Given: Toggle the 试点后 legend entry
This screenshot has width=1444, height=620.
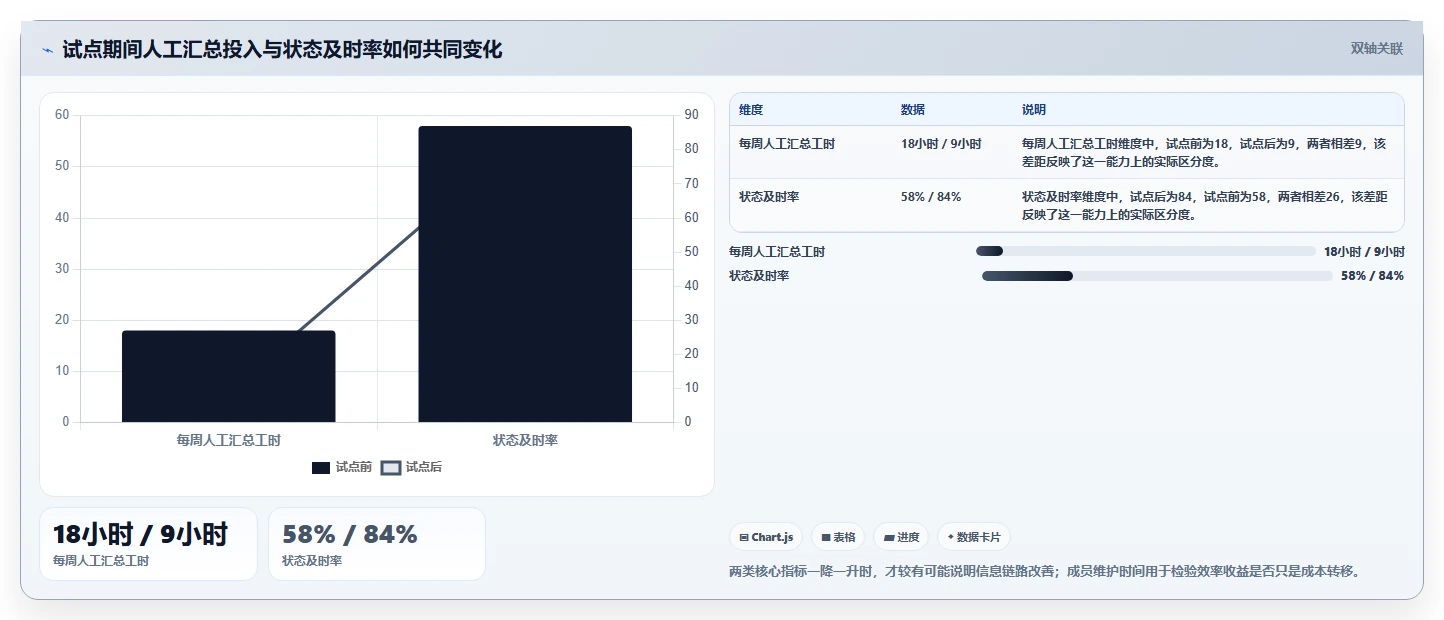Looking at the screenshot, I should 412,467.
